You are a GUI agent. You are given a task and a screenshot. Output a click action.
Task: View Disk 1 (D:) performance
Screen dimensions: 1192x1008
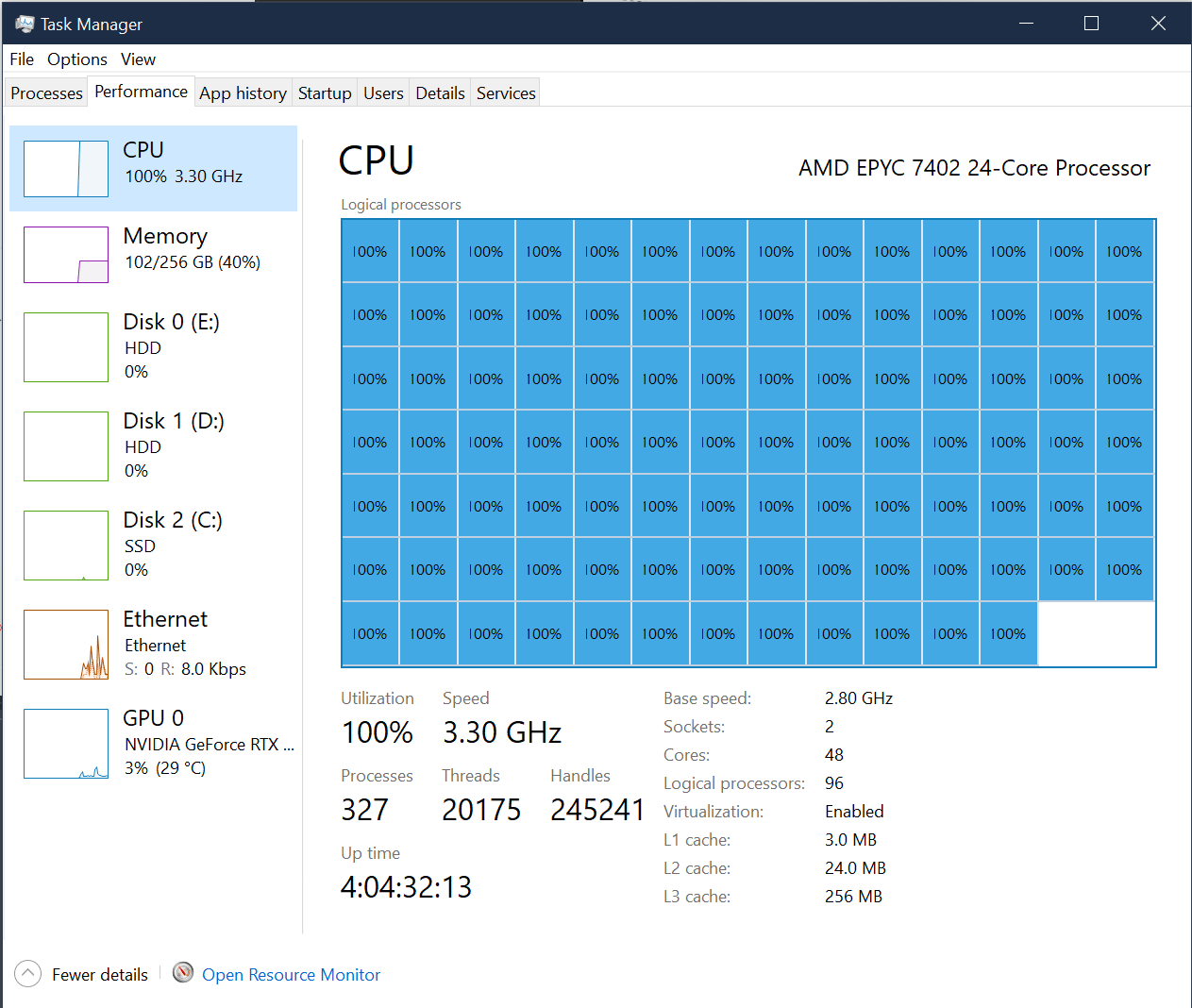[x=151, y=445]
